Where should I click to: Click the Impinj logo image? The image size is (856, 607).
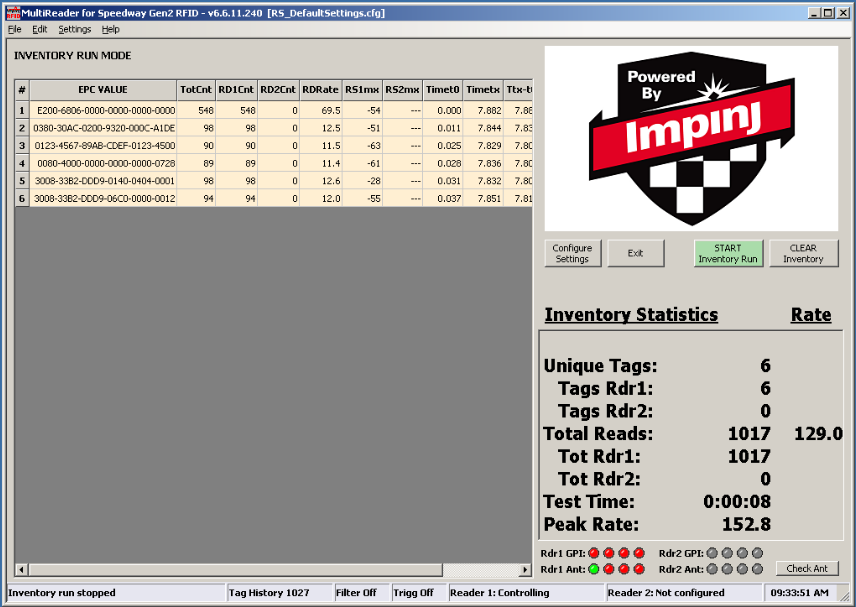click(x=691, y=138)
